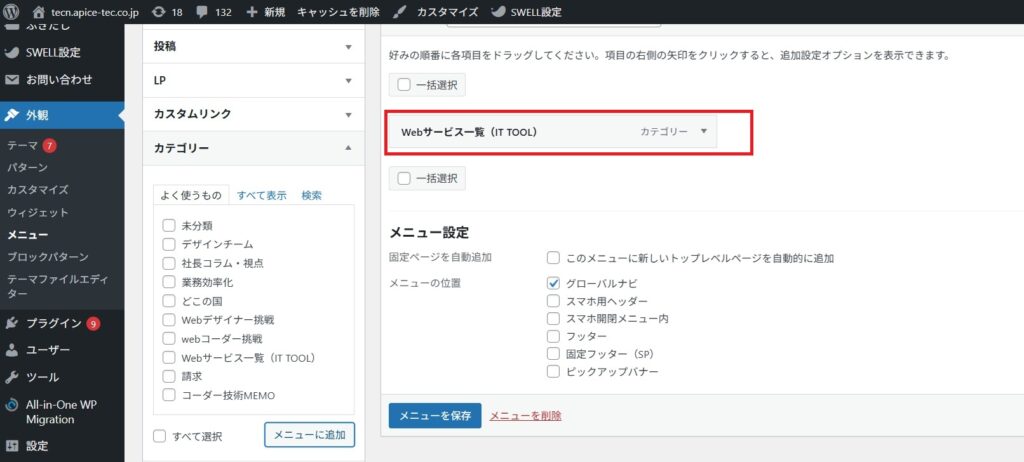
Task: Toggle the upper 一括選択 checkbox
Action: click(404, 85)
